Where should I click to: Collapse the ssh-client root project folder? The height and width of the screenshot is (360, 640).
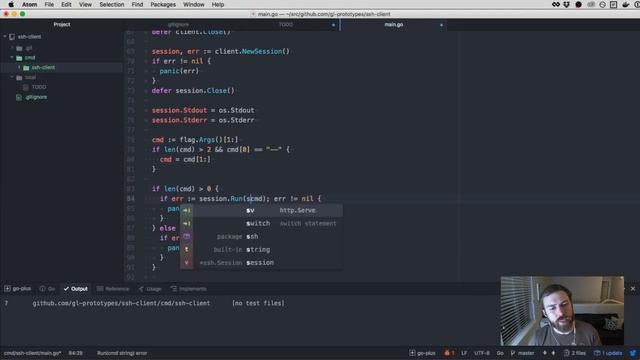point(5,37)
